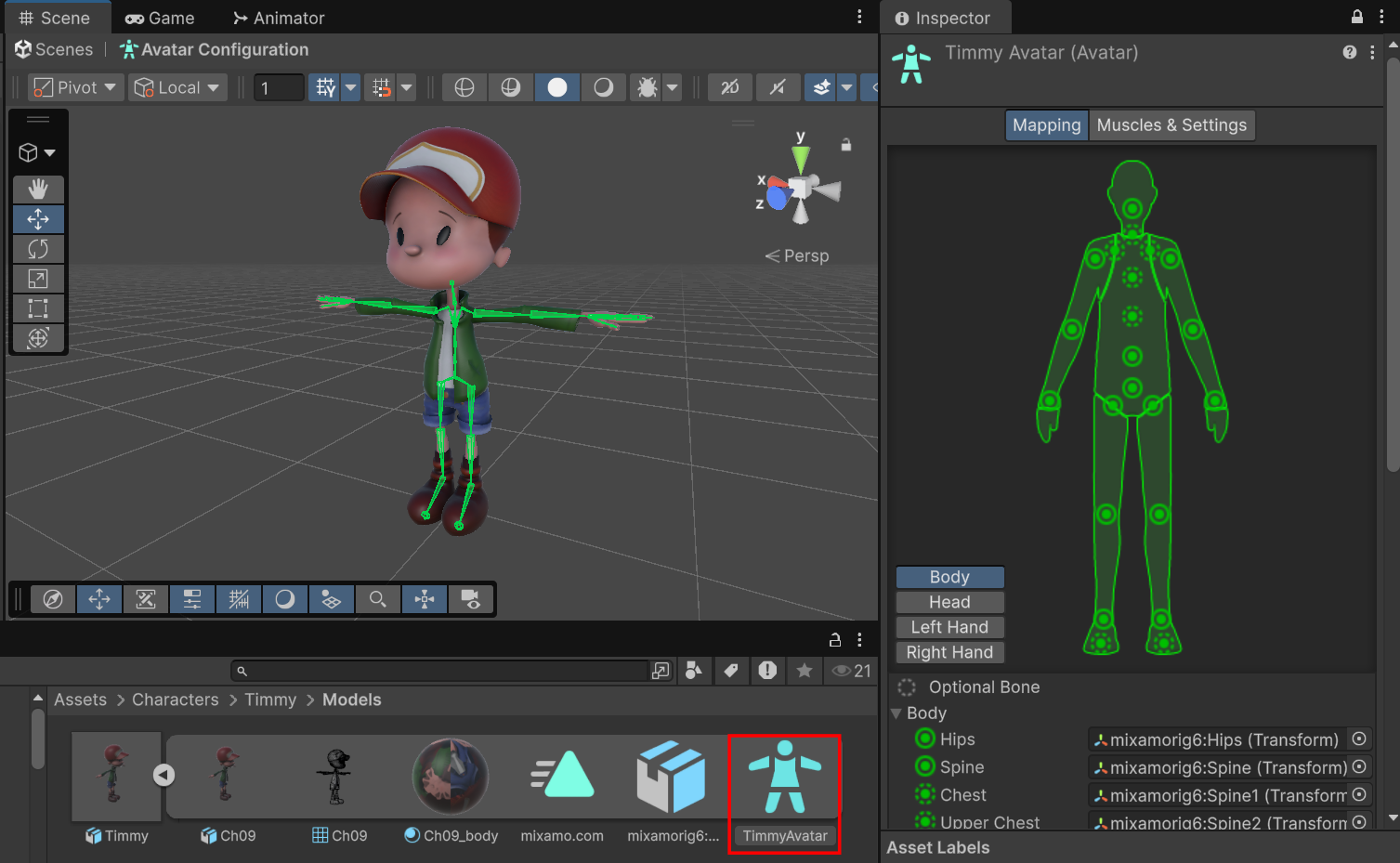Open the Pivot dropdown
The height and width of the screenshot is (863, 1400).
click(x=75, y=87)
